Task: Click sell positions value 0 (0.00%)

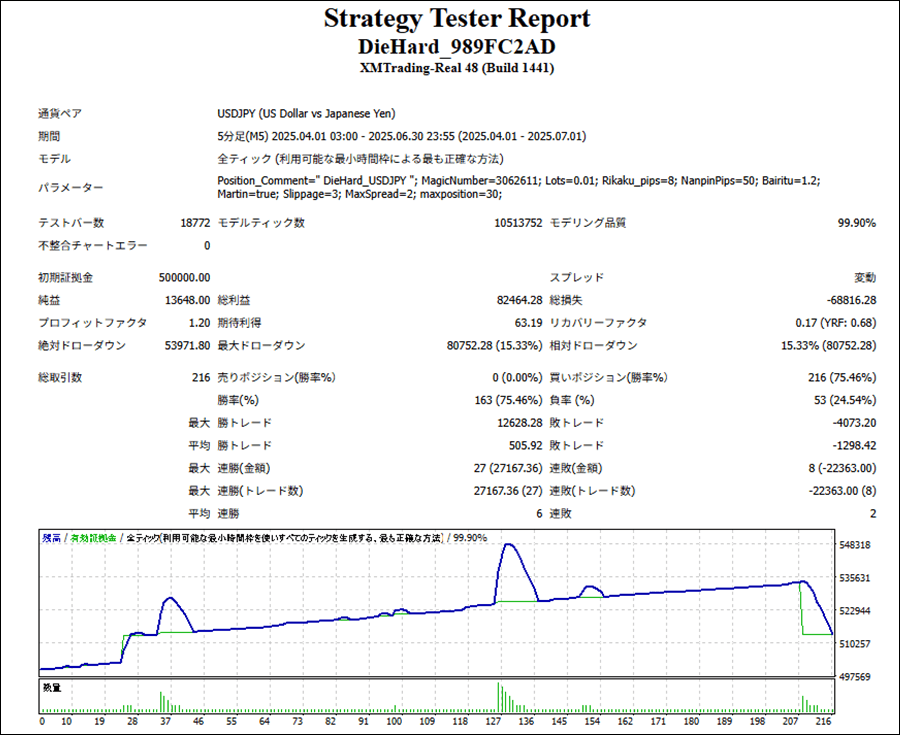Action: tap(517, 378)
